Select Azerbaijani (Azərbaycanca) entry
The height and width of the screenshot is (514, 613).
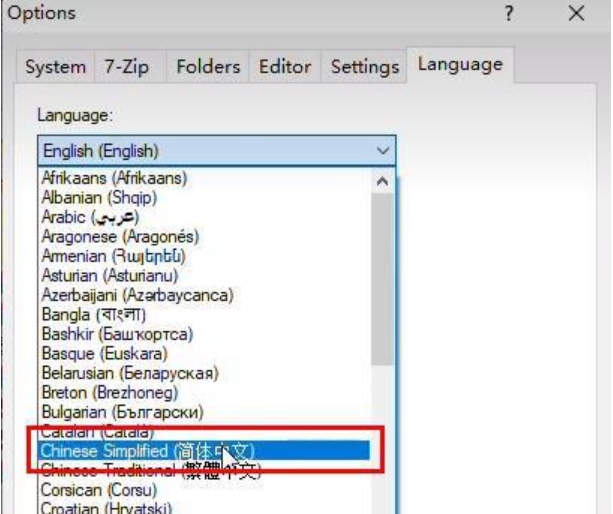tap(137, 295)
